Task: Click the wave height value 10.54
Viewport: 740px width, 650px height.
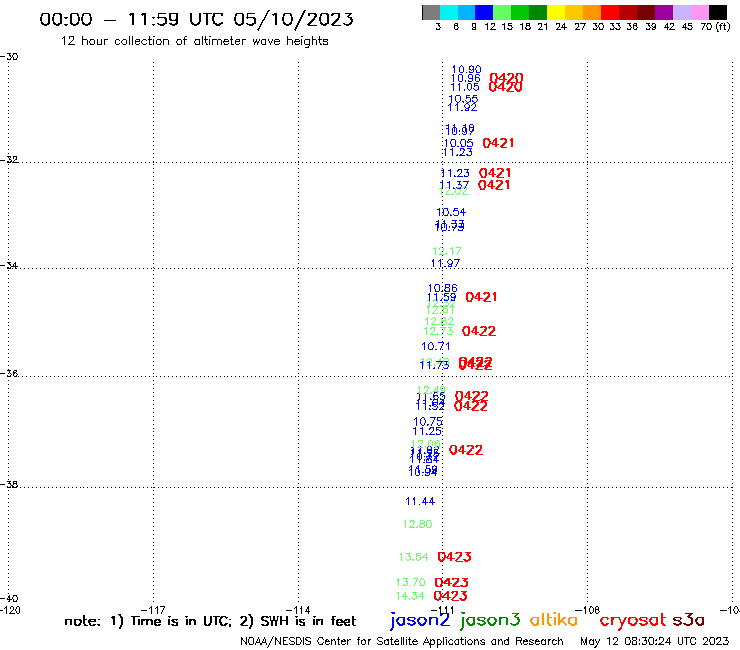Action: 451,212
